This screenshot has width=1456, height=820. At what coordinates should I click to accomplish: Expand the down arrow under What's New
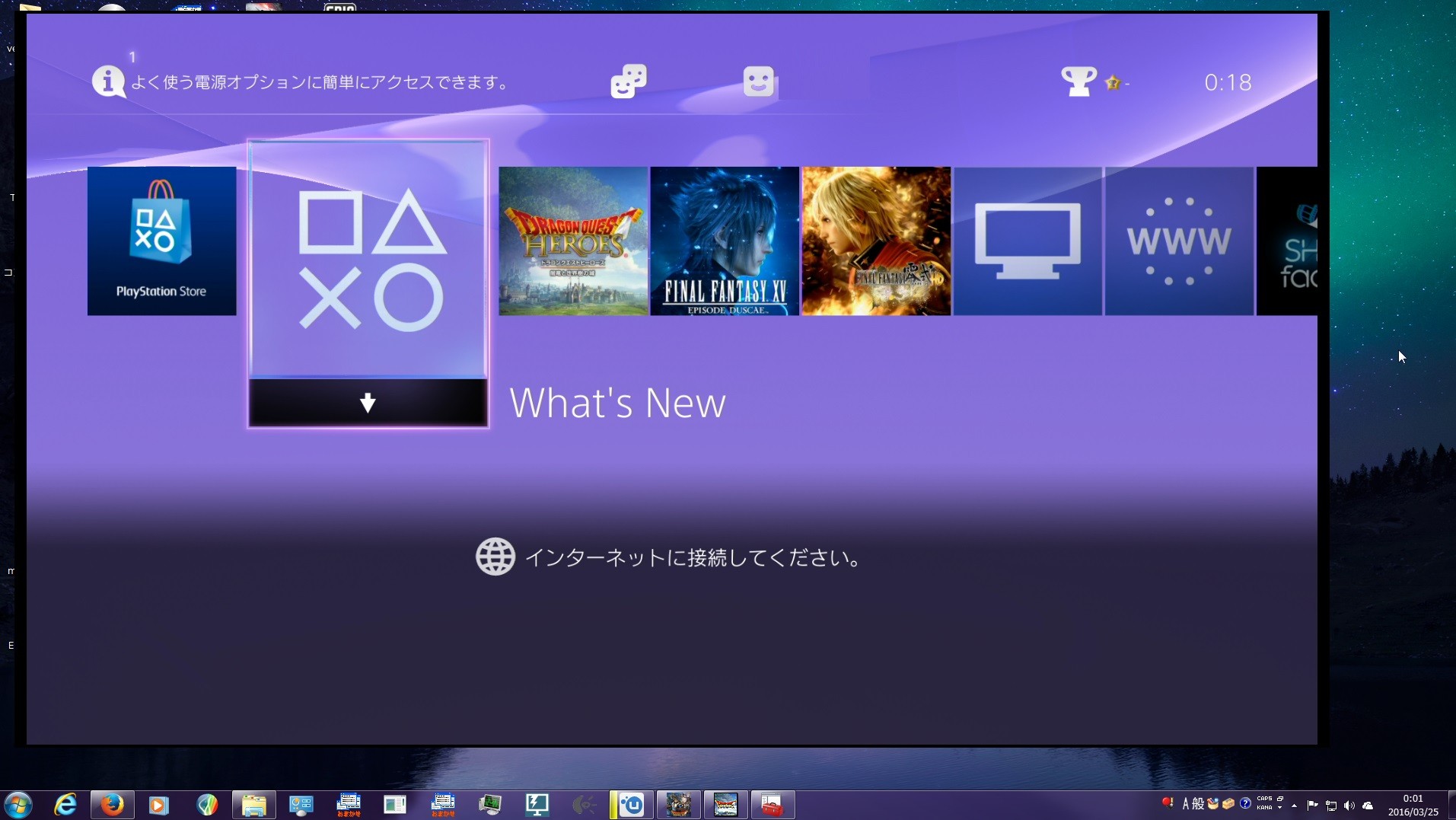click(368, 403)
